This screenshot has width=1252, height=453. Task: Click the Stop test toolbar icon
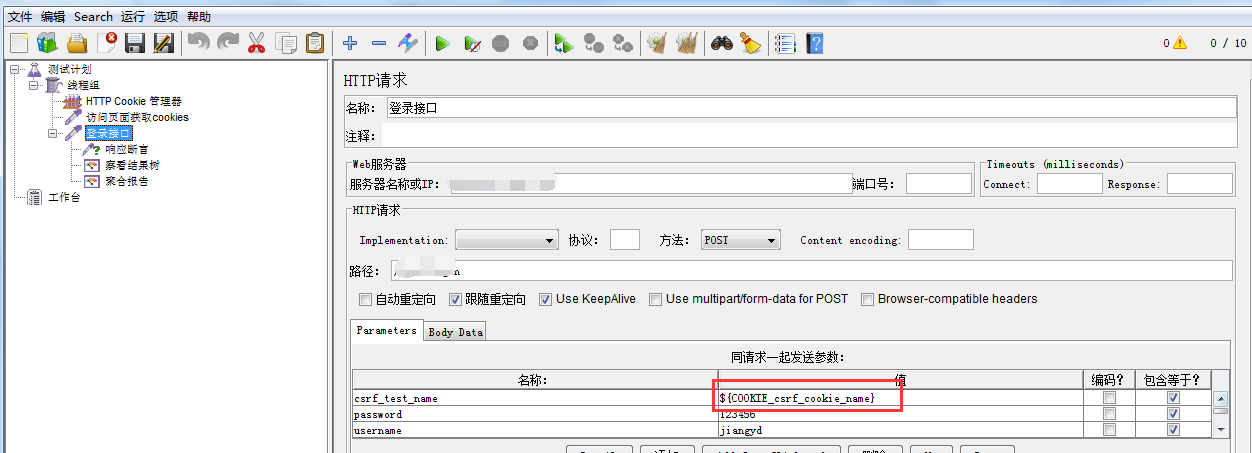(501, 43)
